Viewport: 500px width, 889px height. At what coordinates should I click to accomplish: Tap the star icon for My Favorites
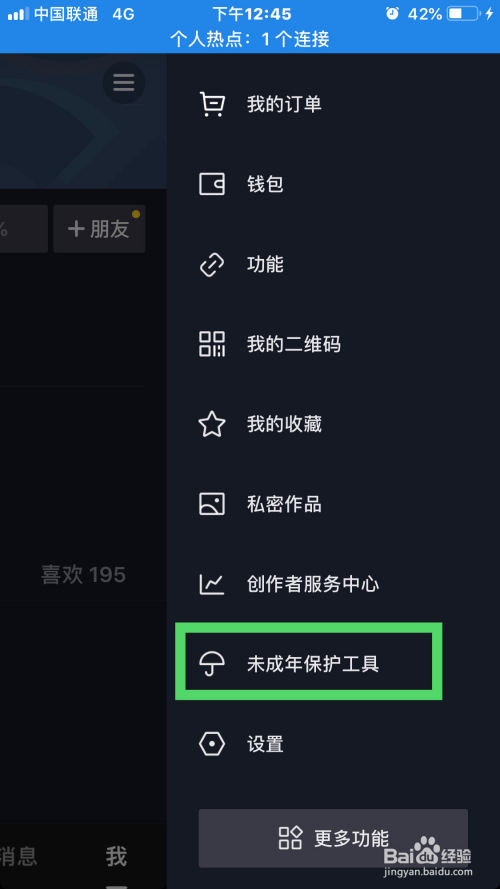coord(212,424)
